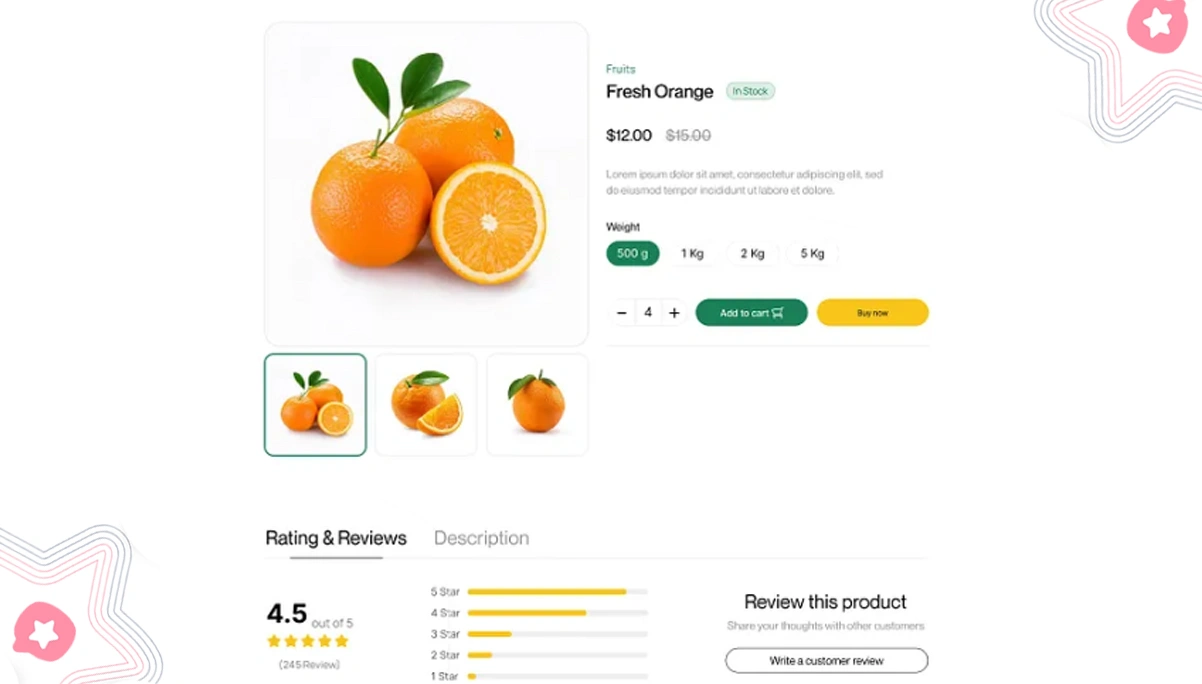Click the quantity field showing 4
Image resolution: width=1202 pixels, height=684 pixels.
pos(648,312)
